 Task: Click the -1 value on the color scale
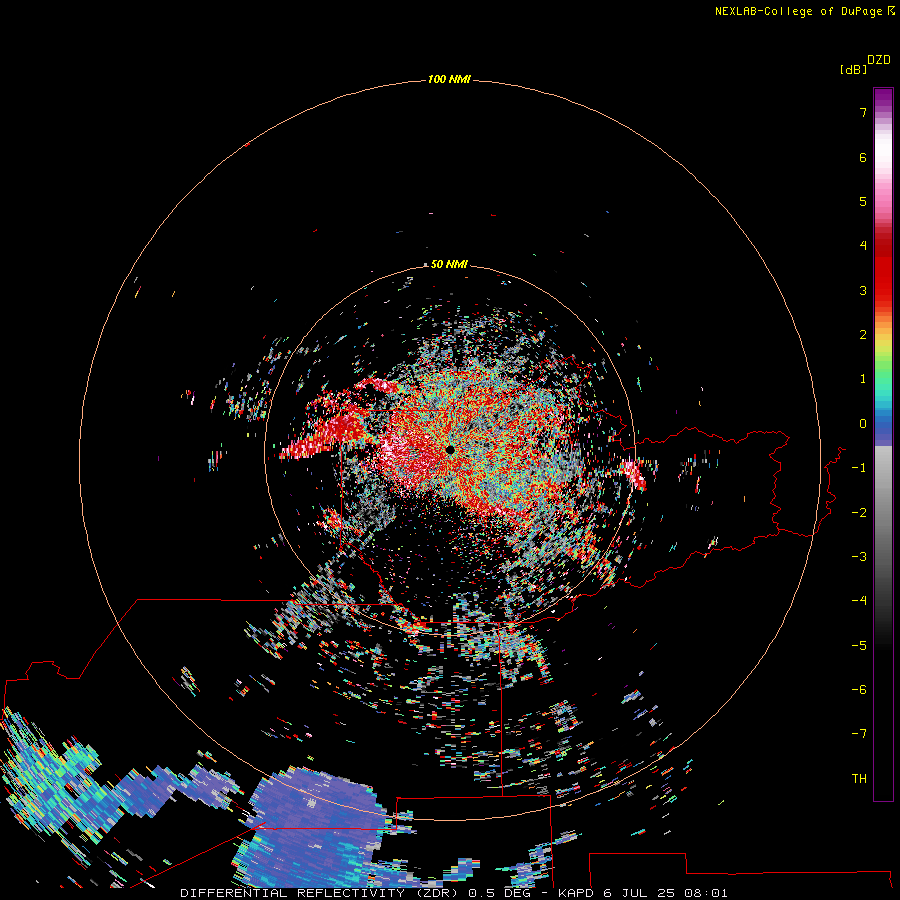[859, 468]
